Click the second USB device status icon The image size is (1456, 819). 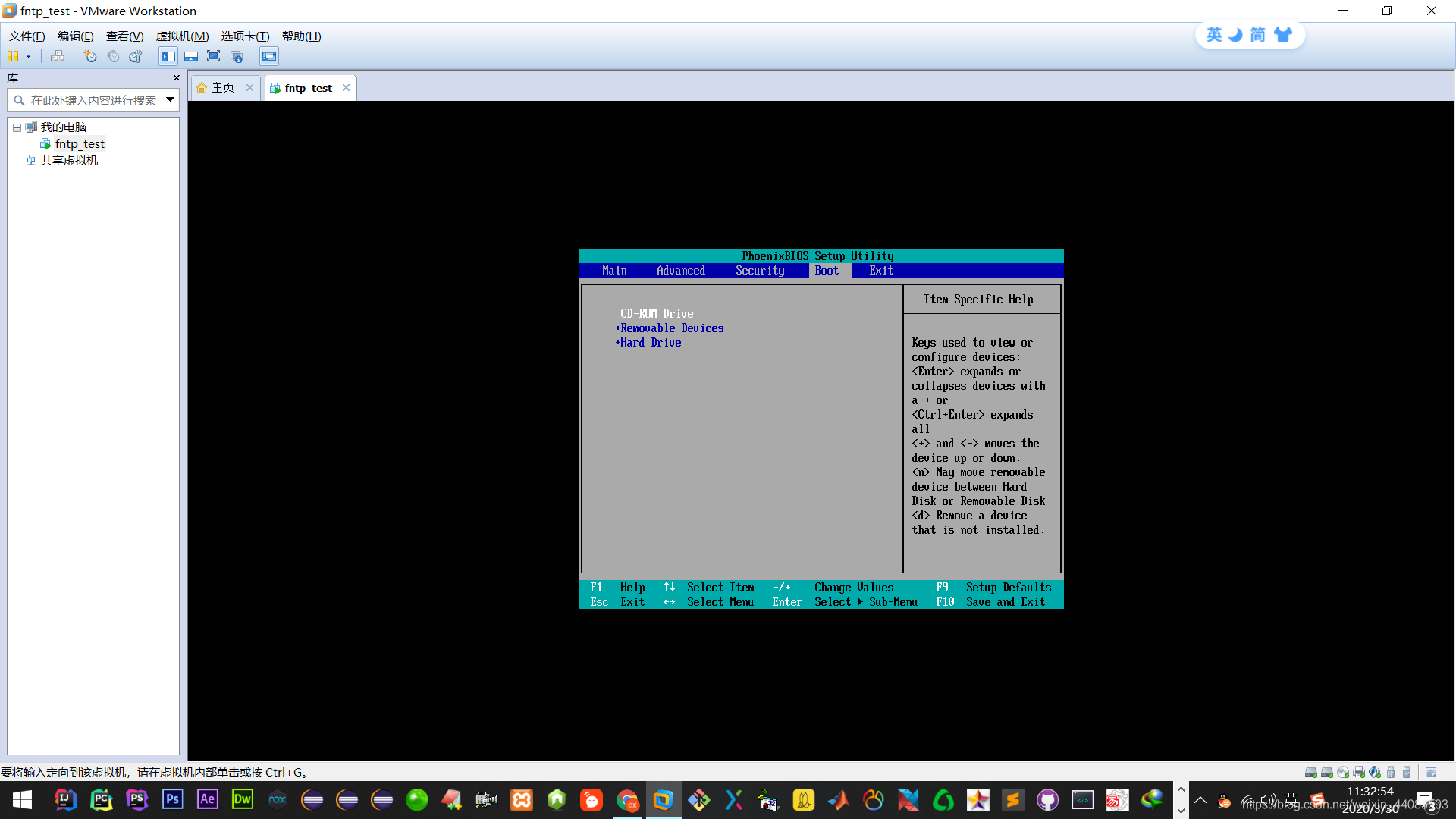[x=1407, y=773]
